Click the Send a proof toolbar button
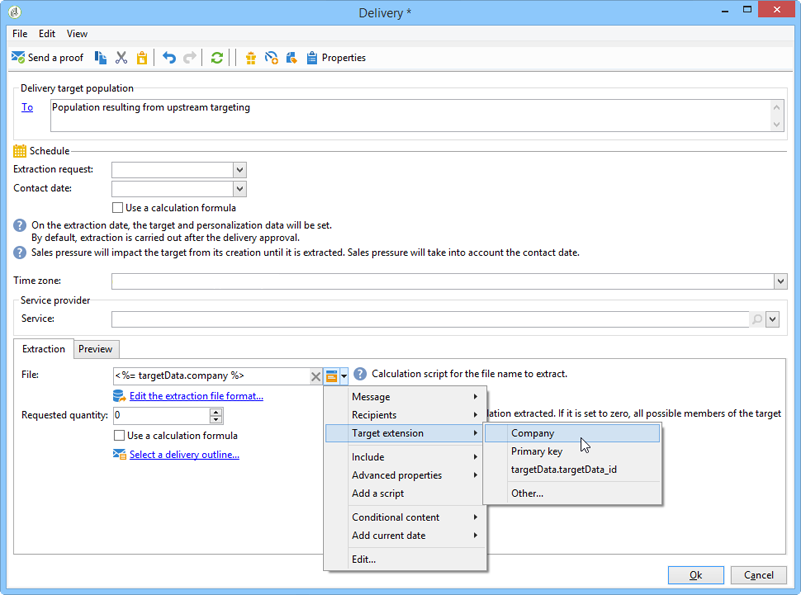 pos(47,58)
